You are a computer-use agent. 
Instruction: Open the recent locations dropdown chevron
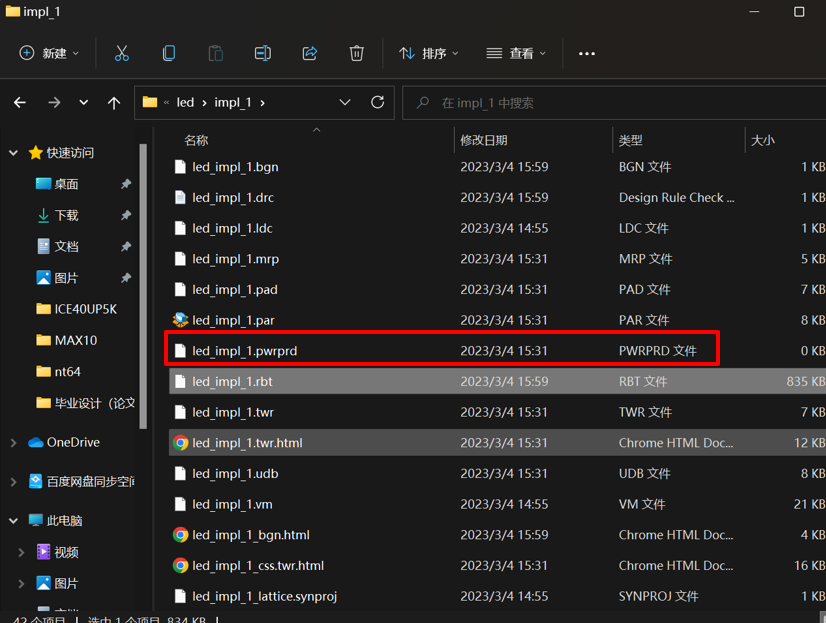[x=84, y=102]
